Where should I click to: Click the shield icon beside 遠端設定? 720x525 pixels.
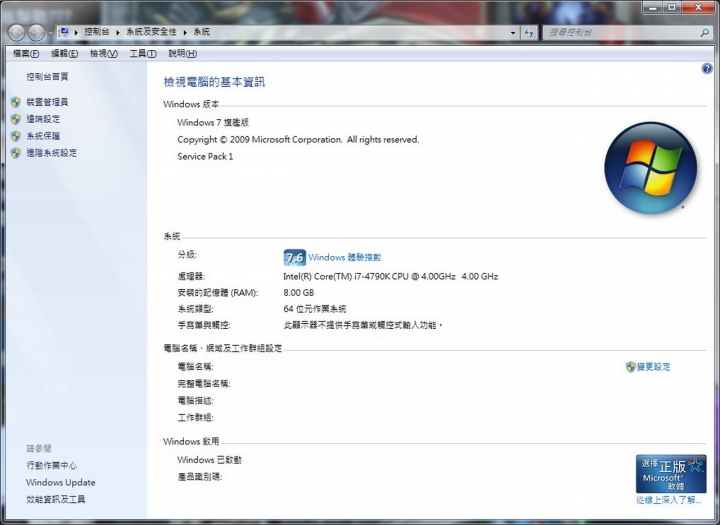[16, 119]
